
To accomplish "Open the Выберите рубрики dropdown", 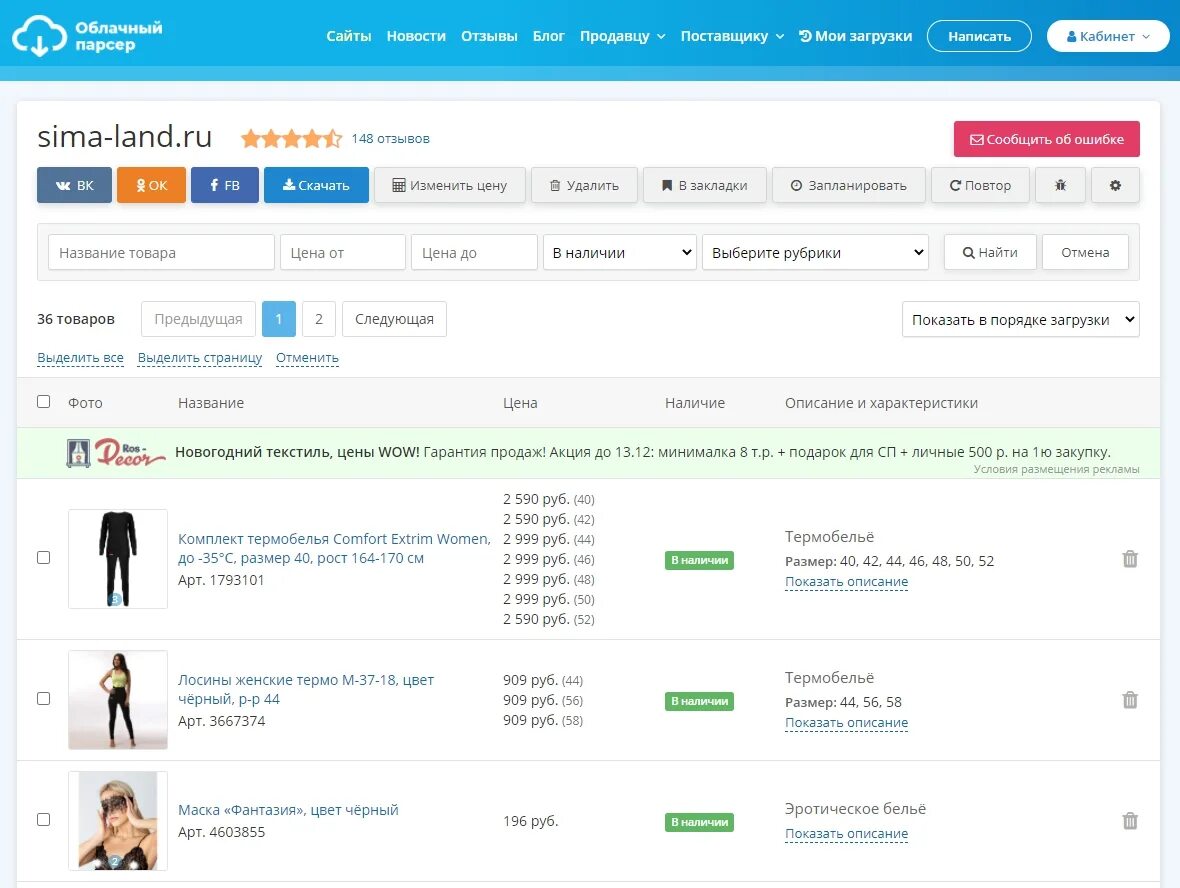I will (x=815, y=252).
